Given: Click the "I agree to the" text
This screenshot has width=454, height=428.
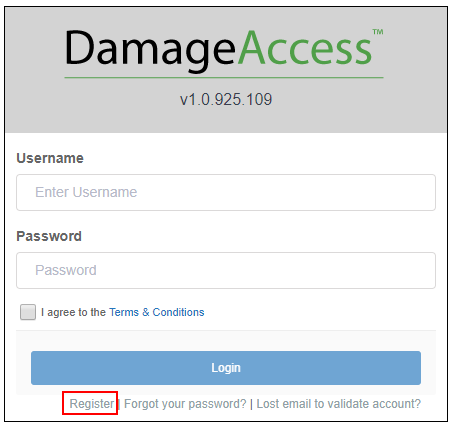Looking at the screenshot, I should (x=73, y=312).
